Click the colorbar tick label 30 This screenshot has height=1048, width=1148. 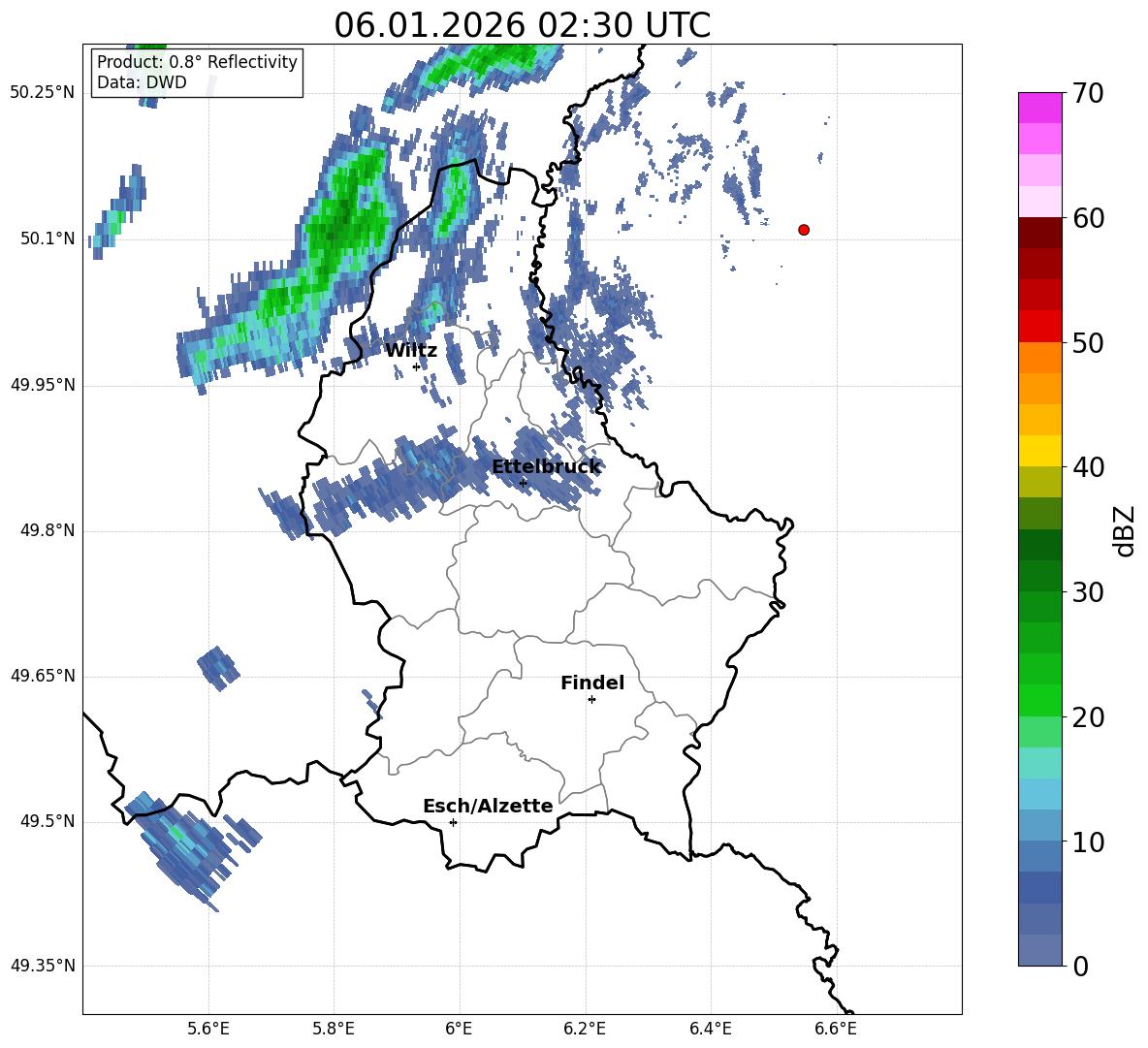point(1089,592)
